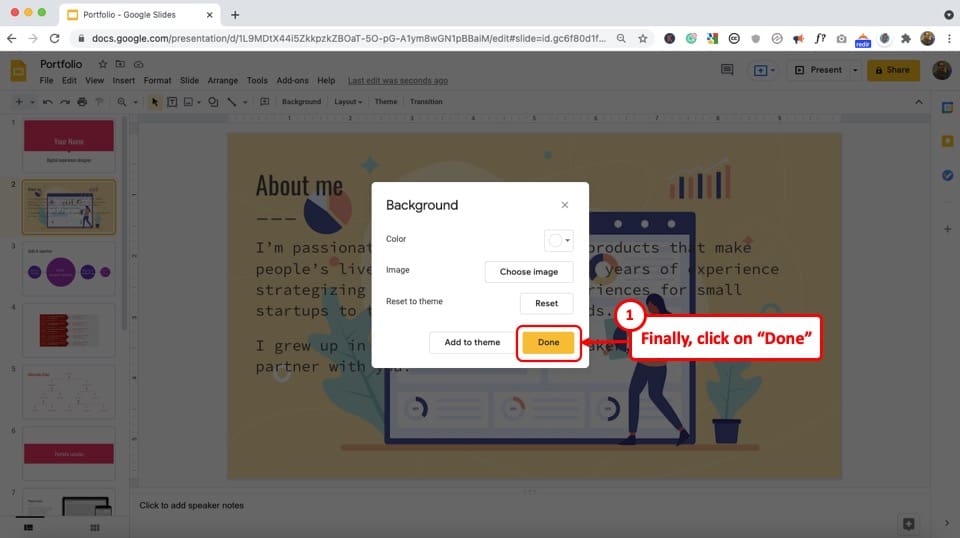Click the new slide plus button

point(19,102)
